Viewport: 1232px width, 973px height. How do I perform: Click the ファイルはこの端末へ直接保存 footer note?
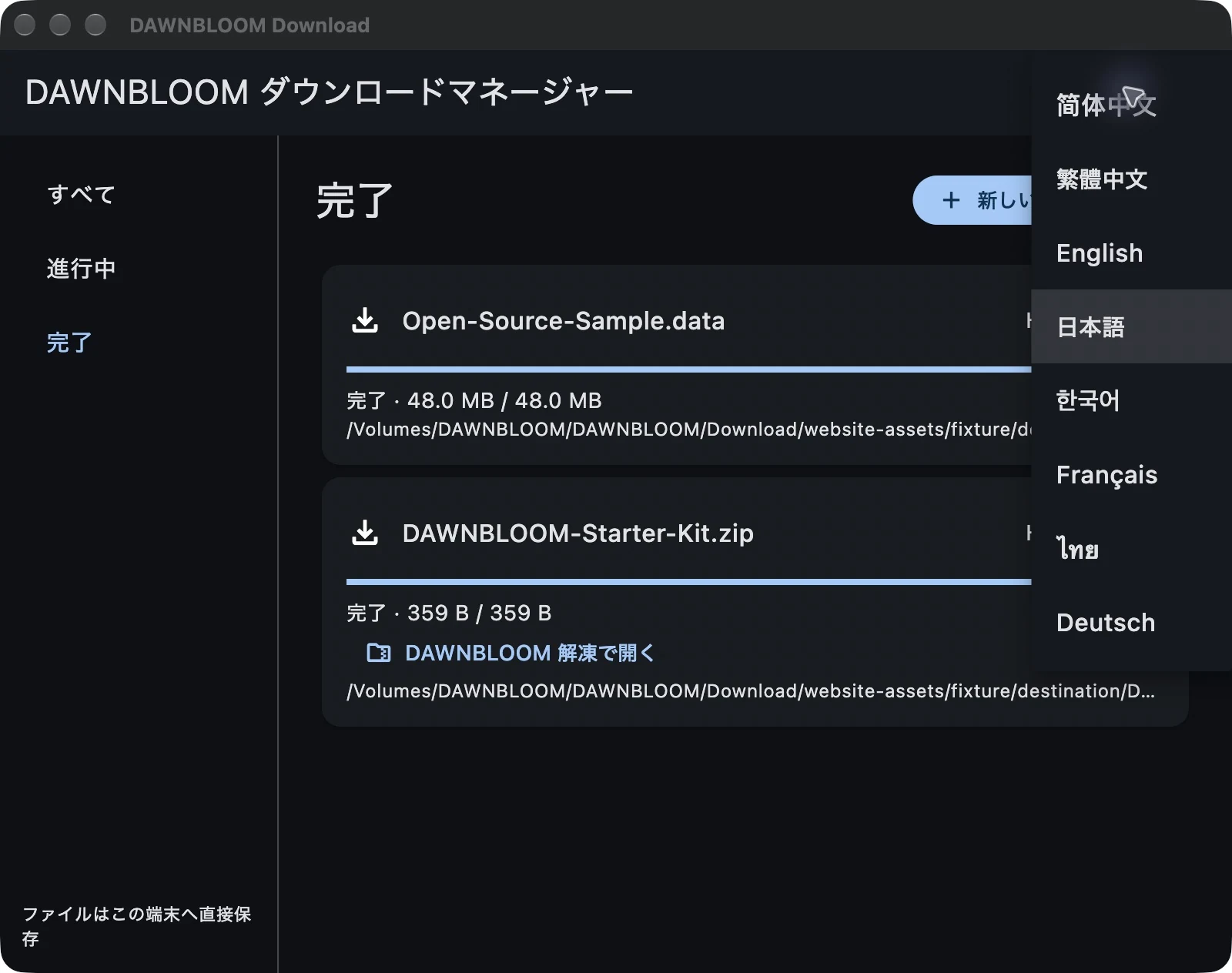pyautogui.click(x=137, y=926)
